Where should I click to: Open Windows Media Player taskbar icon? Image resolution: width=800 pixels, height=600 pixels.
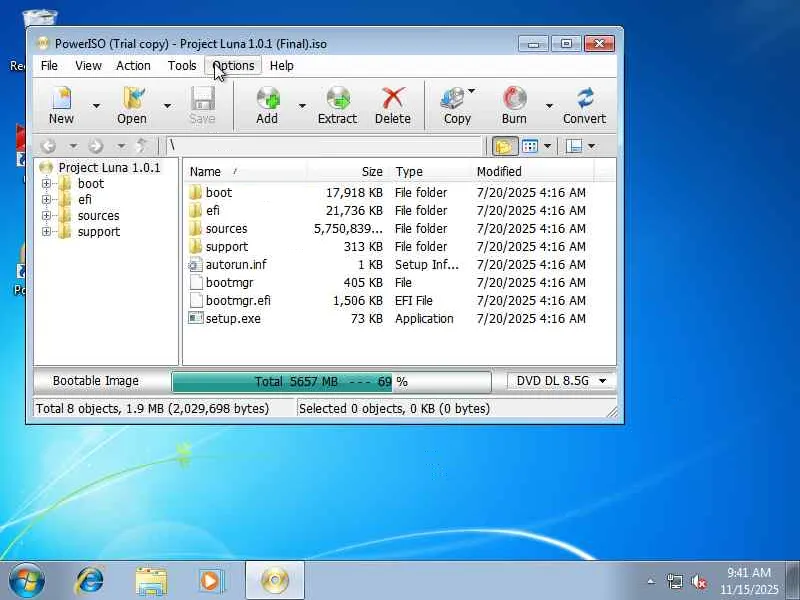click(212, 581)
